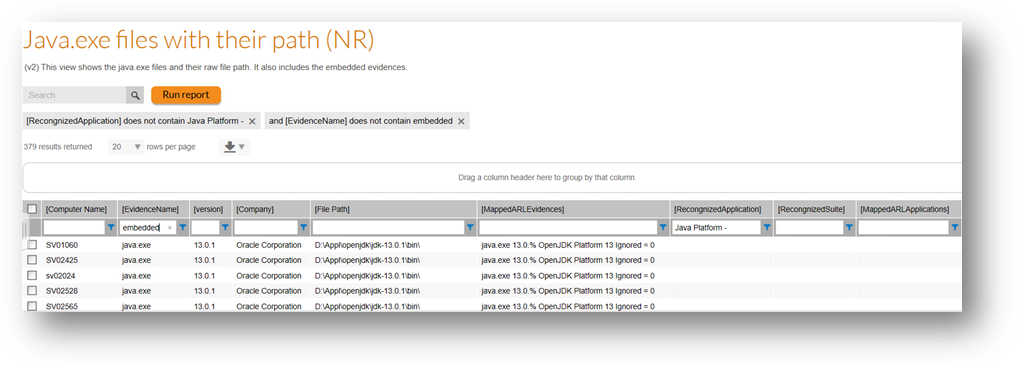1017x367 pixels.
Task: Sort by the [RecongnizedApplication] column header
Action: 717,209
